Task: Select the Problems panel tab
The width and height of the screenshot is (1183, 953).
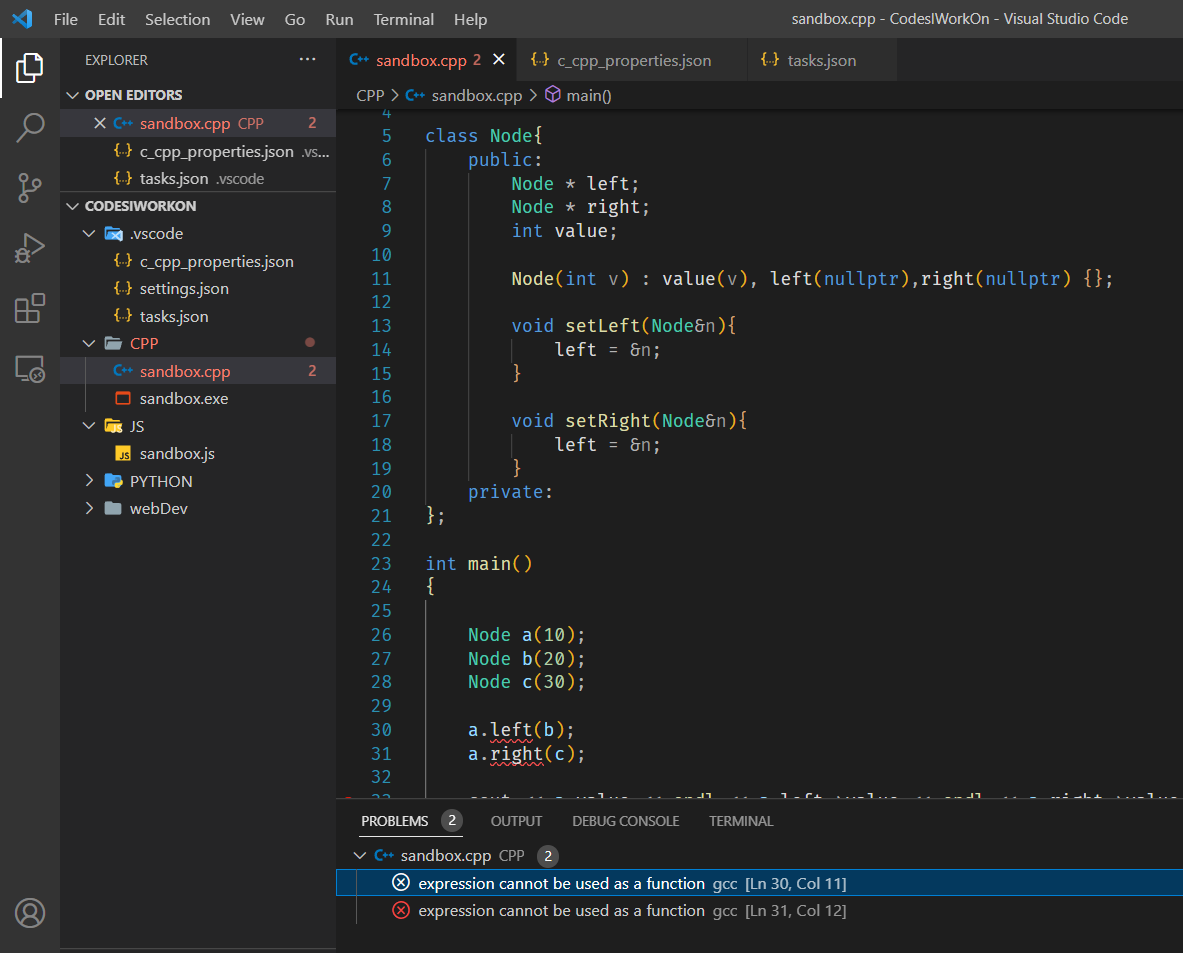Action: 411,821
